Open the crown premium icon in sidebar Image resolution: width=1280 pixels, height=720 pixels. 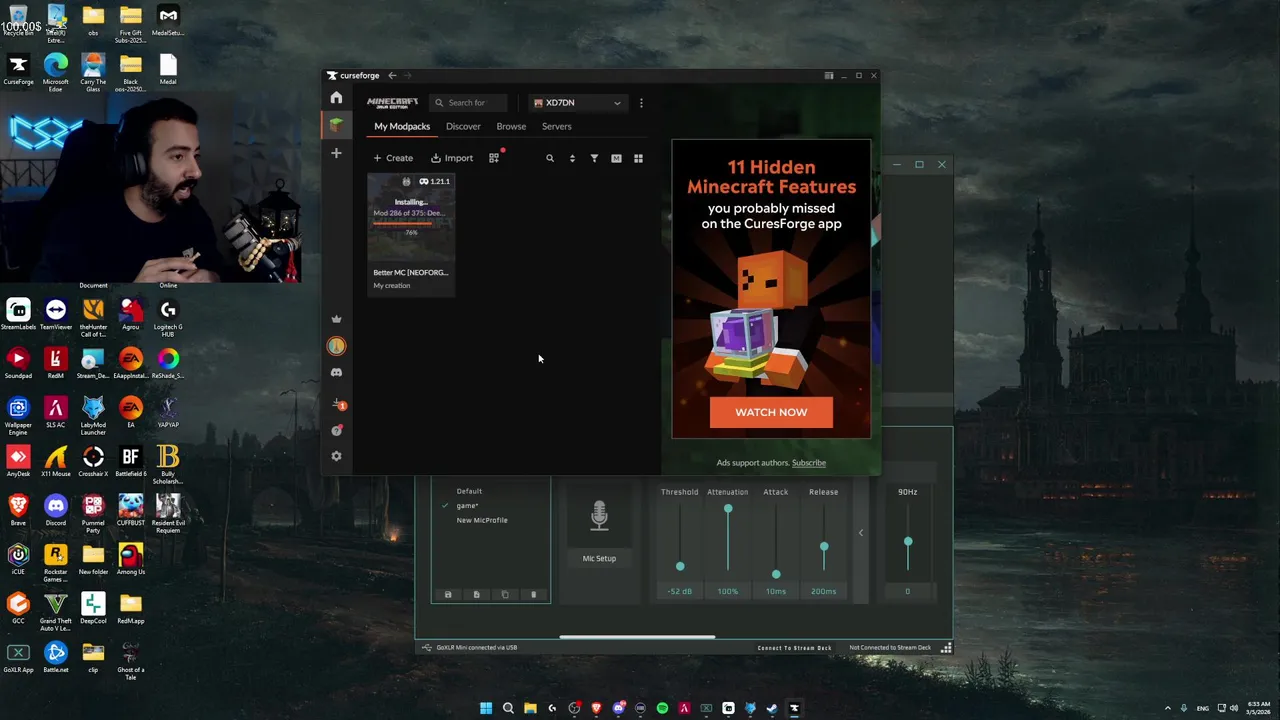tap(336, 319)
